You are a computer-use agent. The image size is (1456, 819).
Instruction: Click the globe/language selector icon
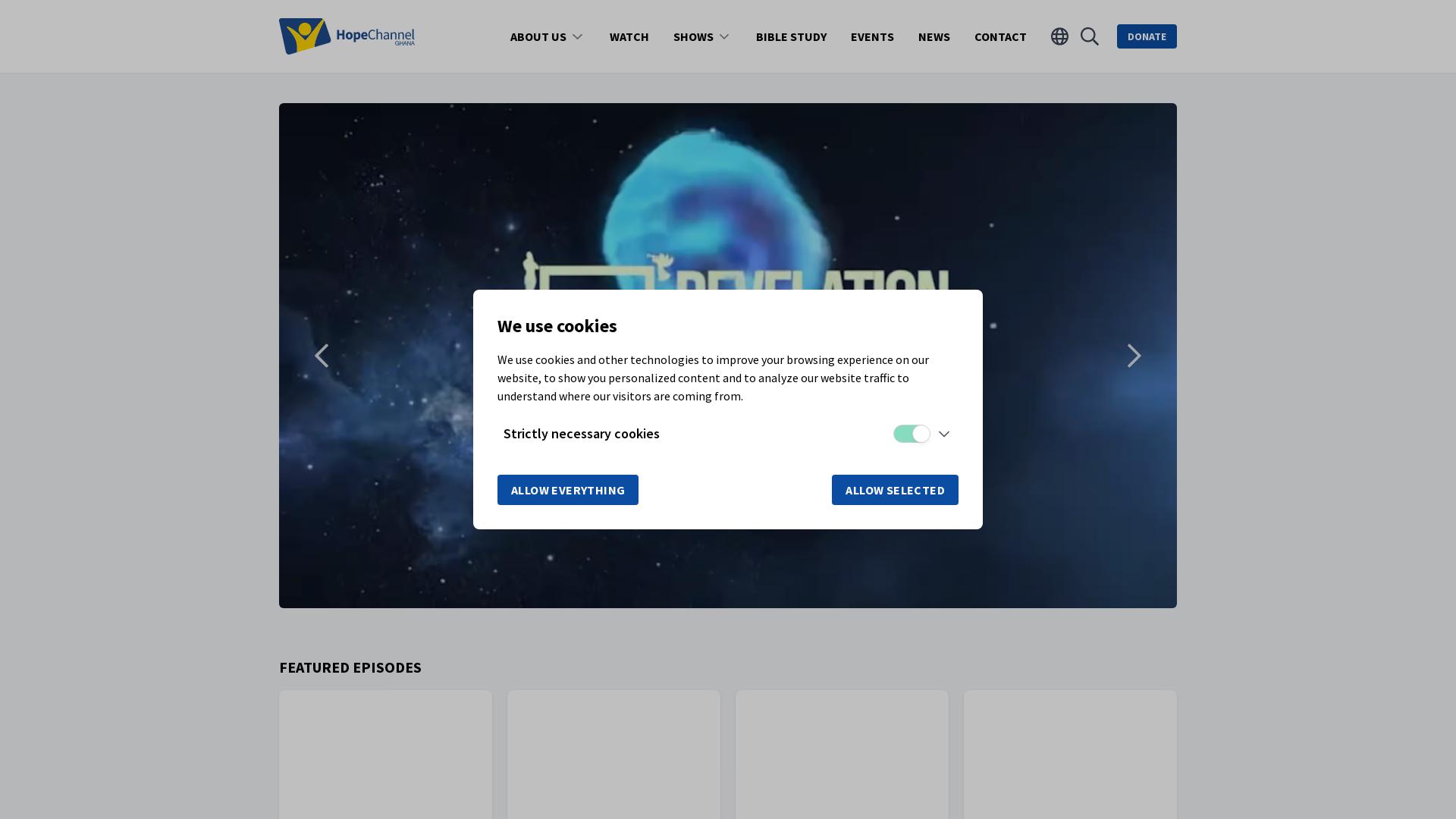(1059, 36)
